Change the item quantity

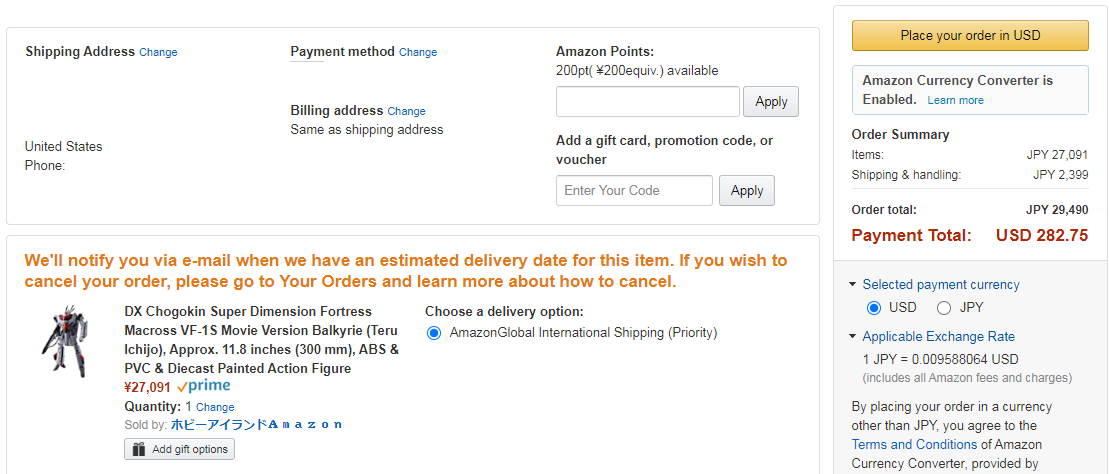215,407
